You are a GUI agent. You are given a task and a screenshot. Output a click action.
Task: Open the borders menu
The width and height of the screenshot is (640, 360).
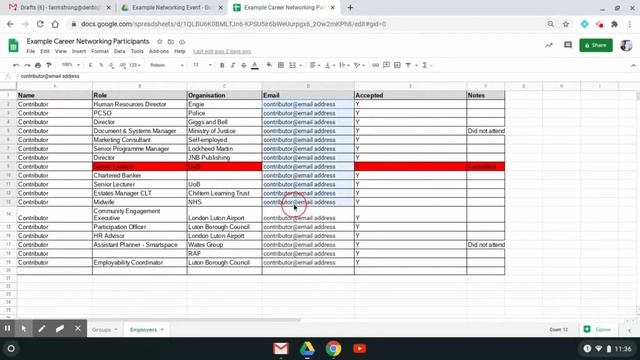[281, 65]
